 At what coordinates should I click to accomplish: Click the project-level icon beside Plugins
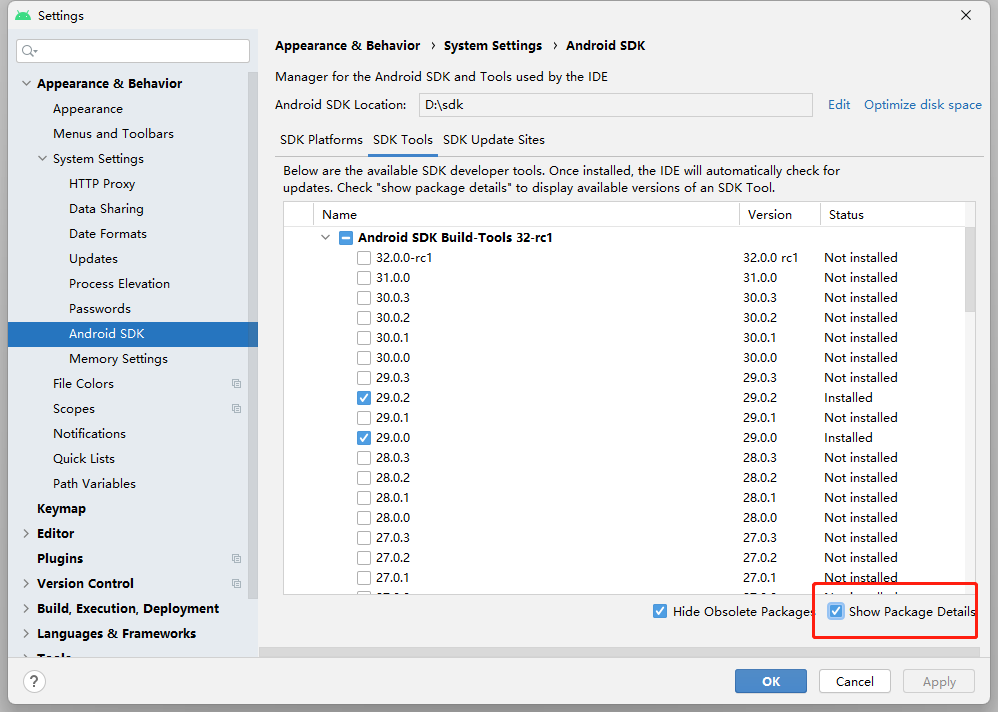[237, 559]
